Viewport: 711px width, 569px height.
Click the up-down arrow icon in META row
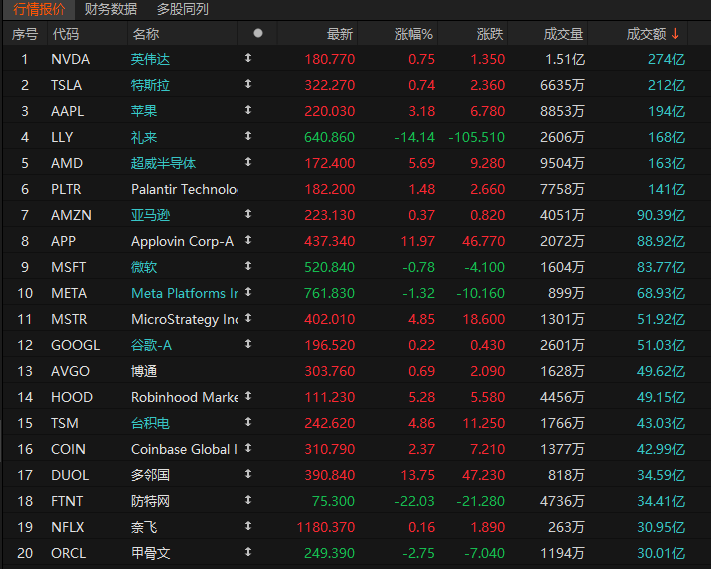click(x=248, y=292)
